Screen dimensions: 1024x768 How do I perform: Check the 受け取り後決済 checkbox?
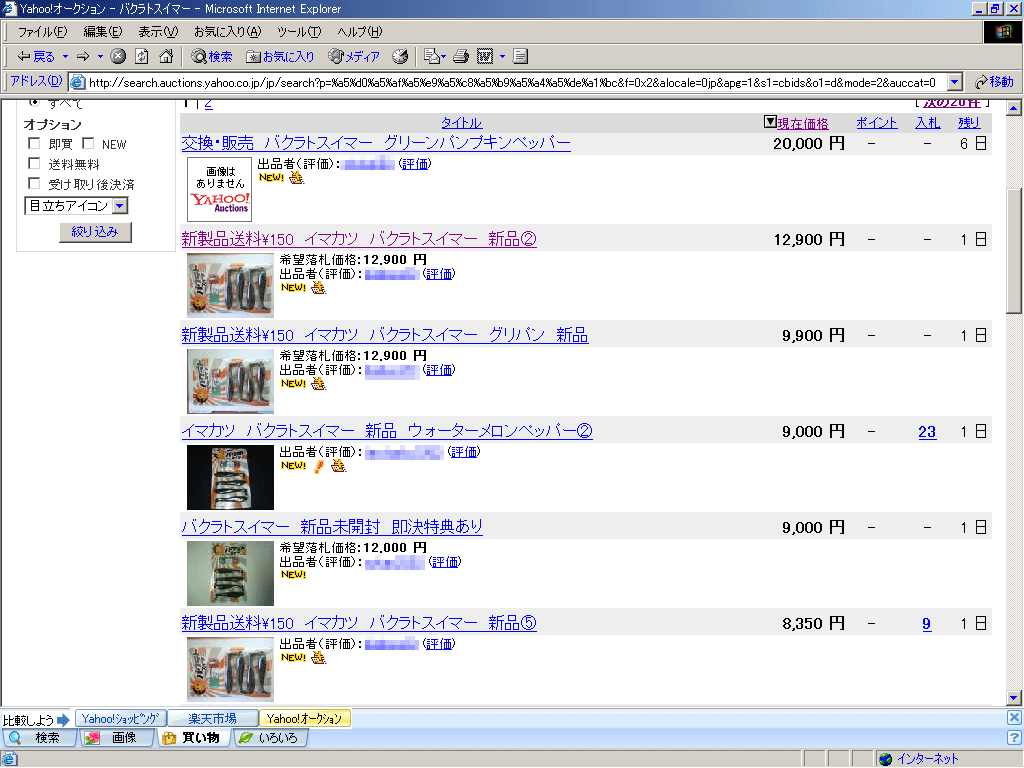click(35, 184)
